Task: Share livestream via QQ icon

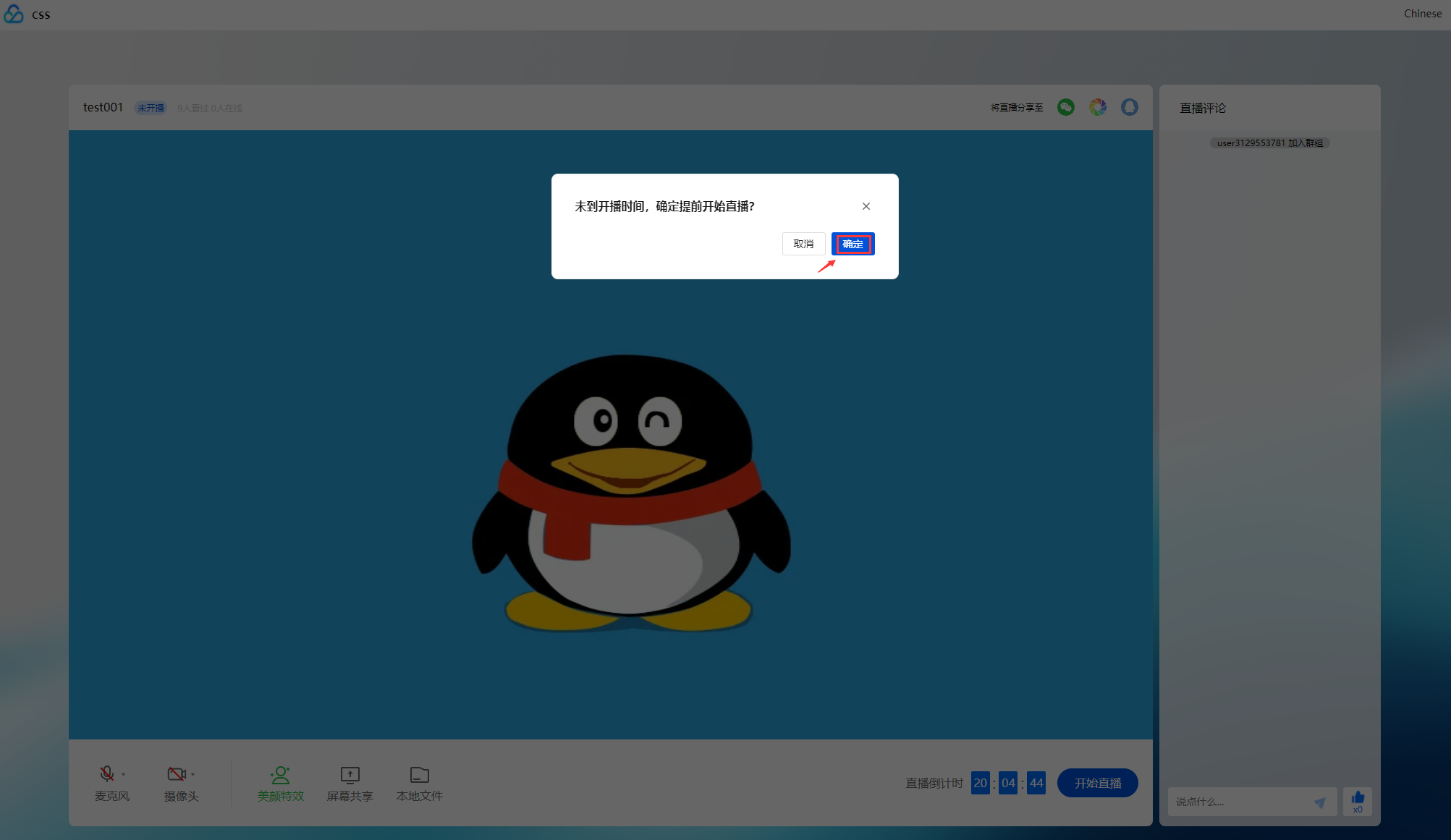Action: click(1130, 107)
